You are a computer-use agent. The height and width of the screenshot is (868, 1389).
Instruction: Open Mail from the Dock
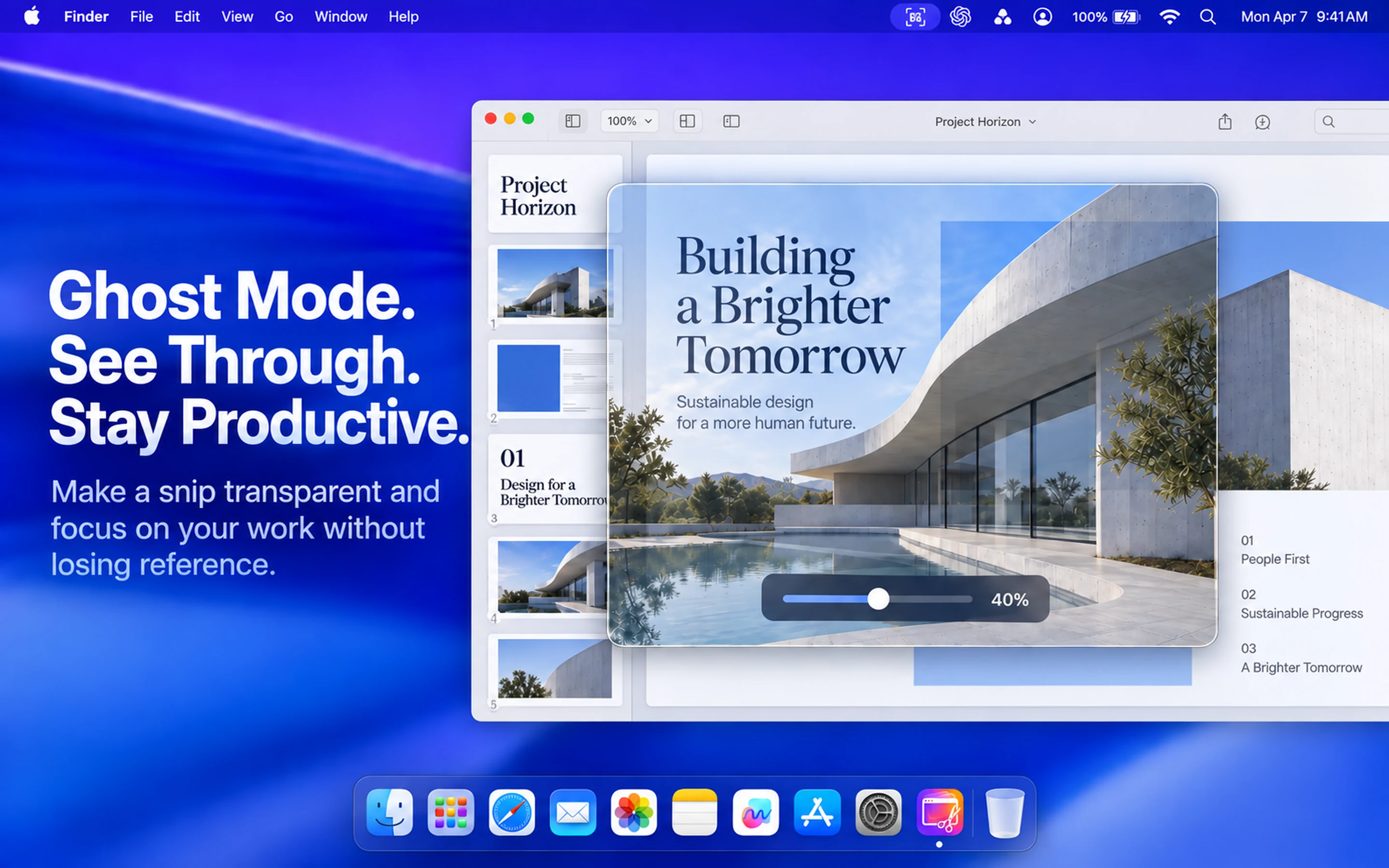[x=573, y=813]
